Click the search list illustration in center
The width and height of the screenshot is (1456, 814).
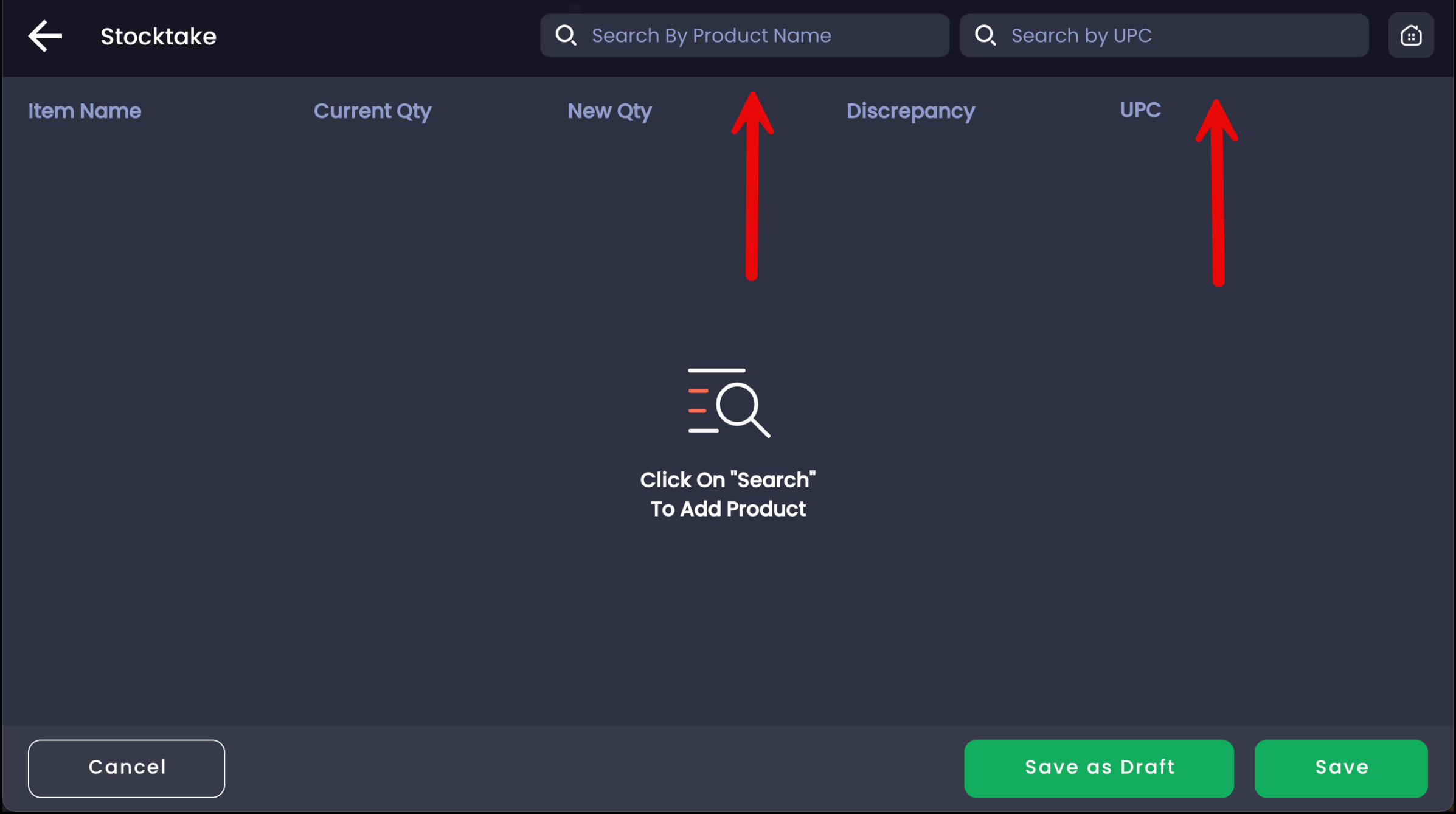pos(729,403)
